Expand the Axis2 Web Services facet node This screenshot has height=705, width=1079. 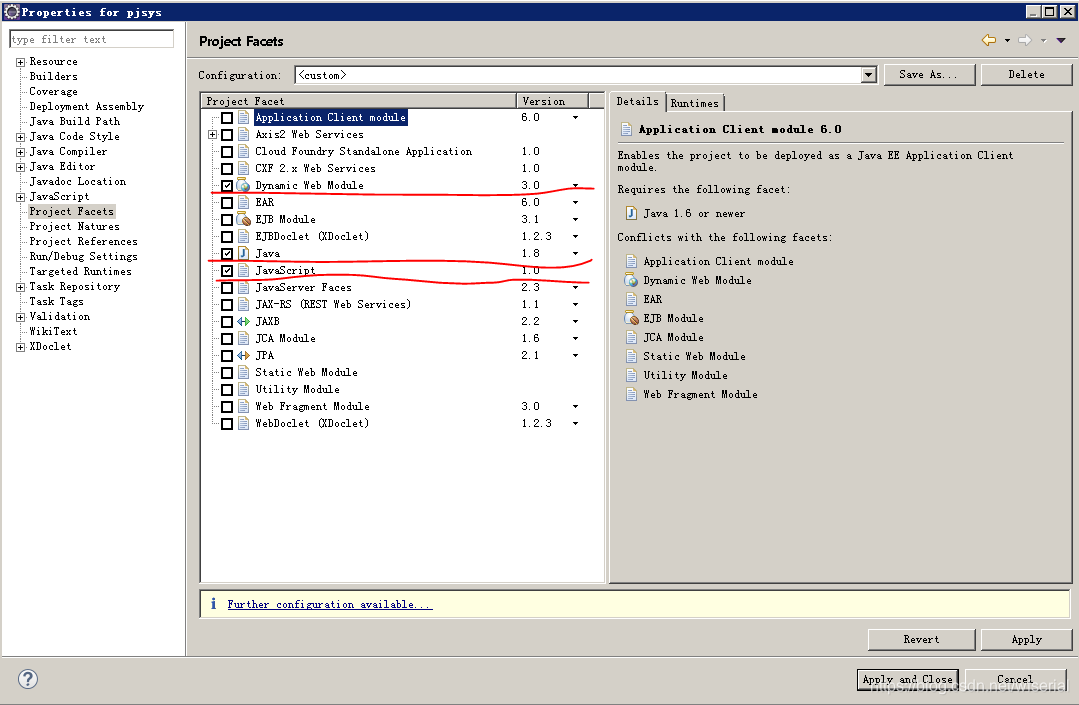[213, 135]
